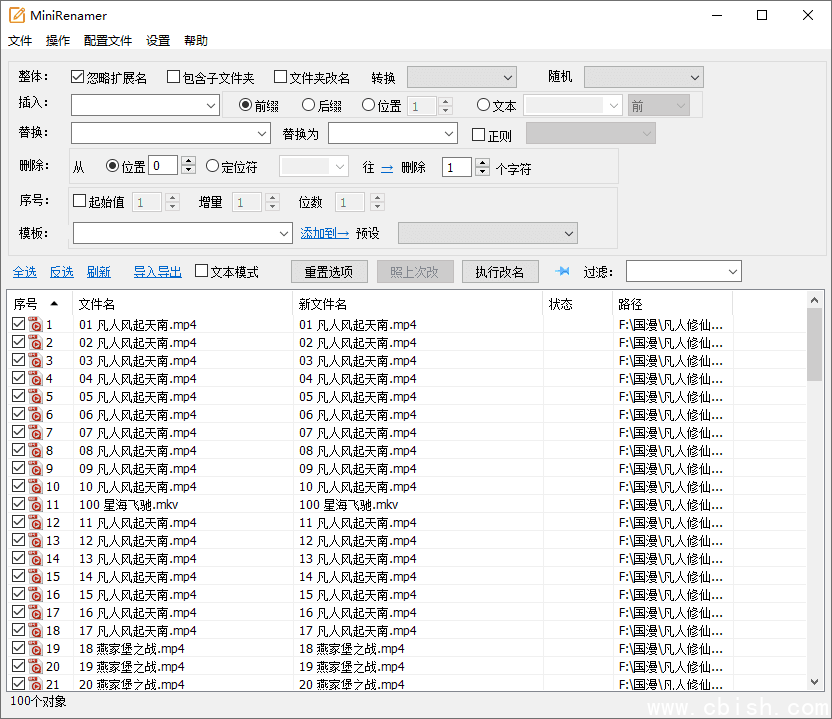Open the 操作 menu

[57, 40]
